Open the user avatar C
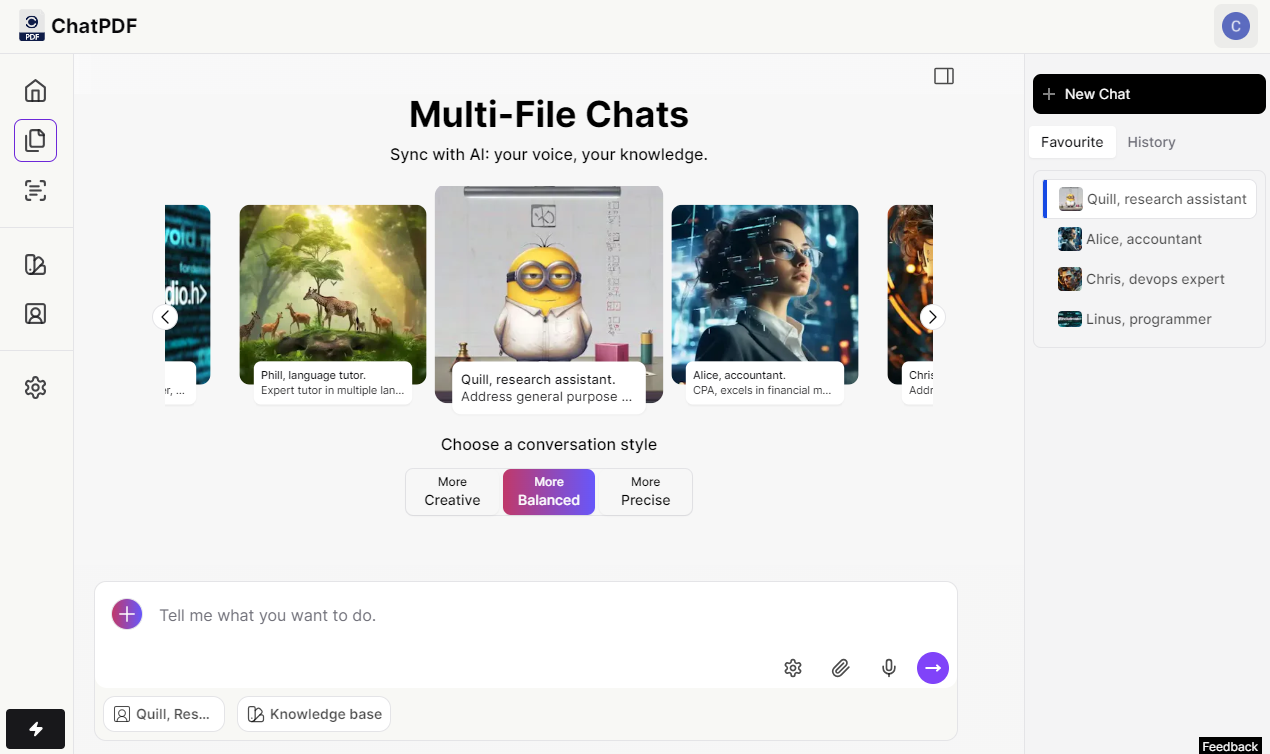The image size is (1270, 754). [x=1236, y=26]
